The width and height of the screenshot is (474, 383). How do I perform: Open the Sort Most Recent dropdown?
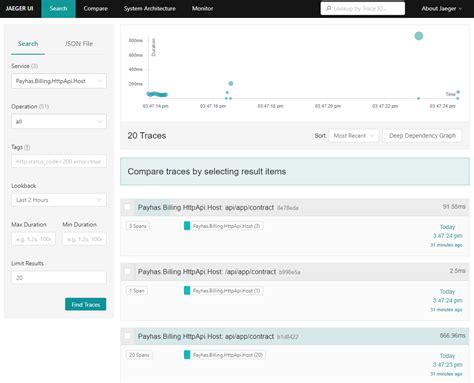click(354, 136)
